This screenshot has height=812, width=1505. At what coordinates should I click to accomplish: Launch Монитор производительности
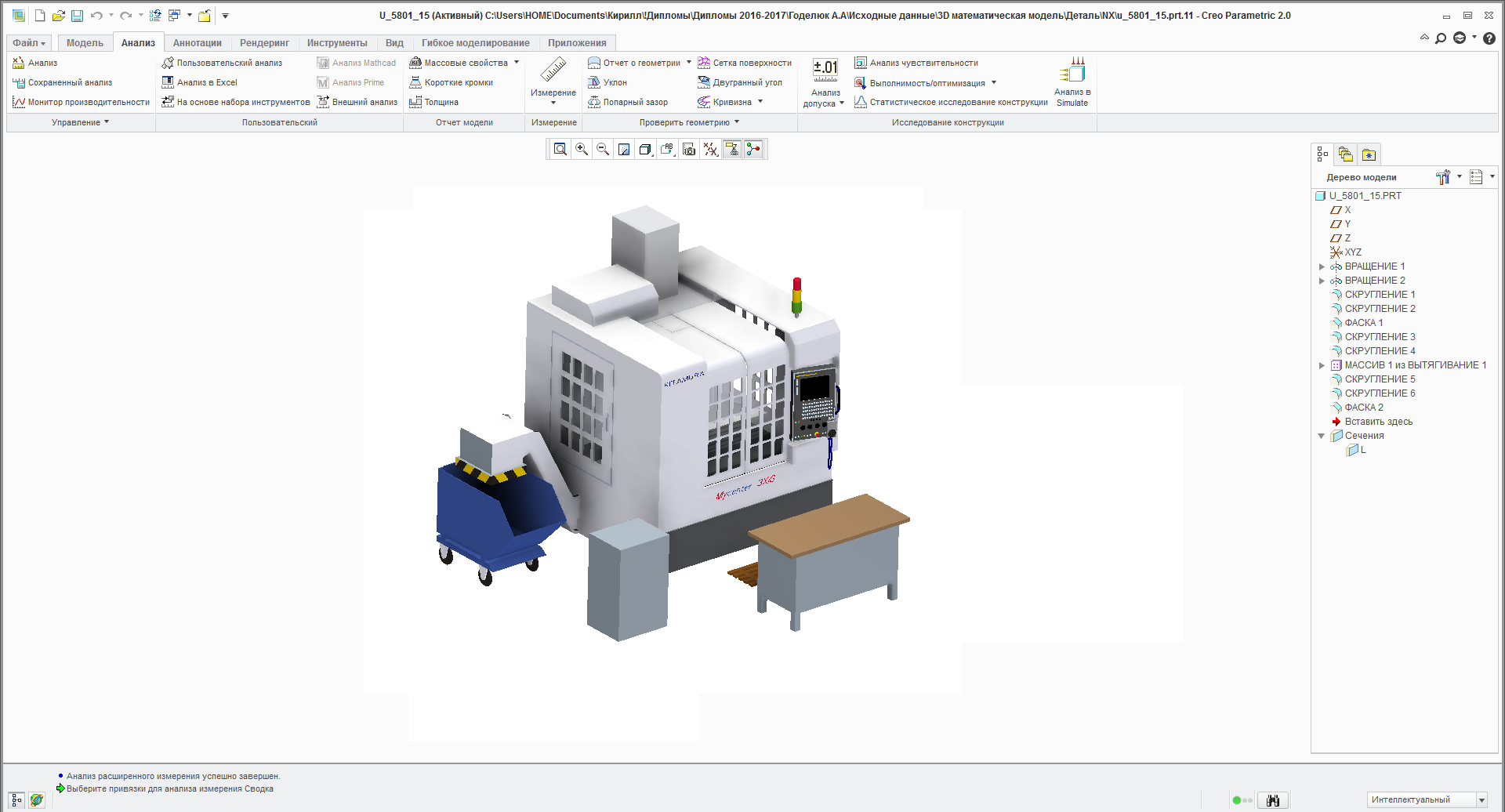(x=81, y=102)
